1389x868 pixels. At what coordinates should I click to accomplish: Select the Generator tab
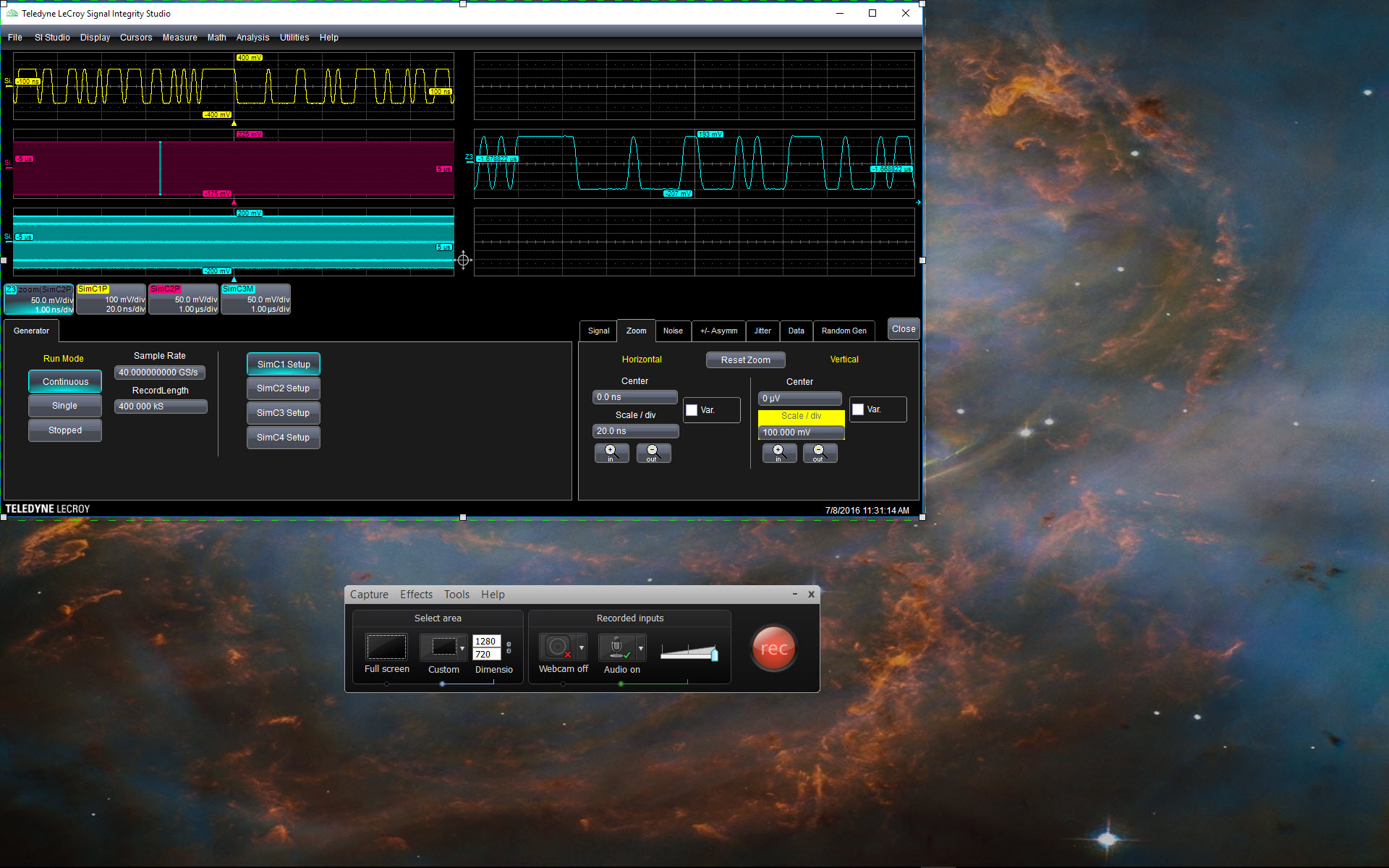coord(31,331)
